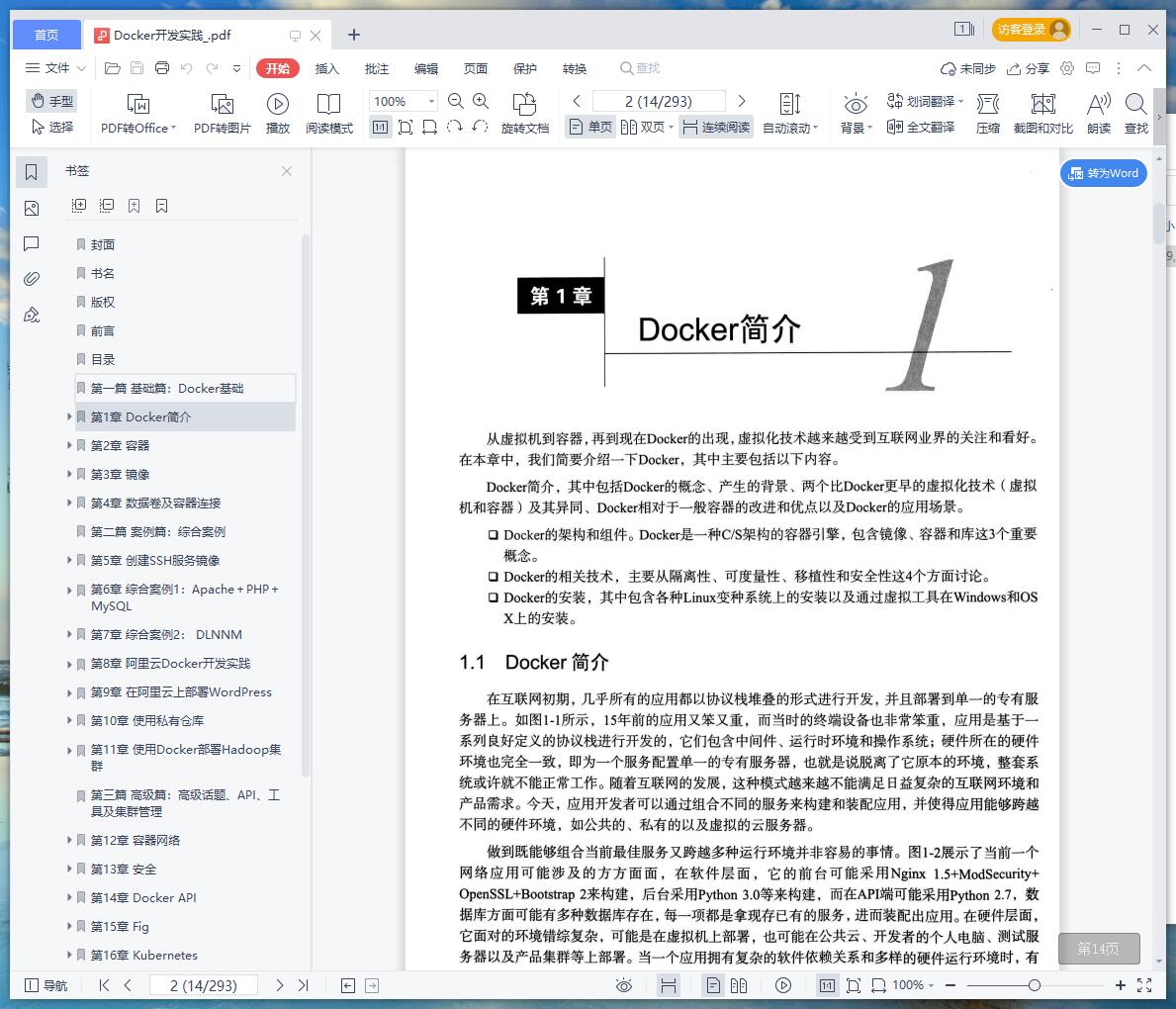Screen dimensions: 1176x1009
Task: Open 压缩 compress tool
Action: [x=988, y=114]
